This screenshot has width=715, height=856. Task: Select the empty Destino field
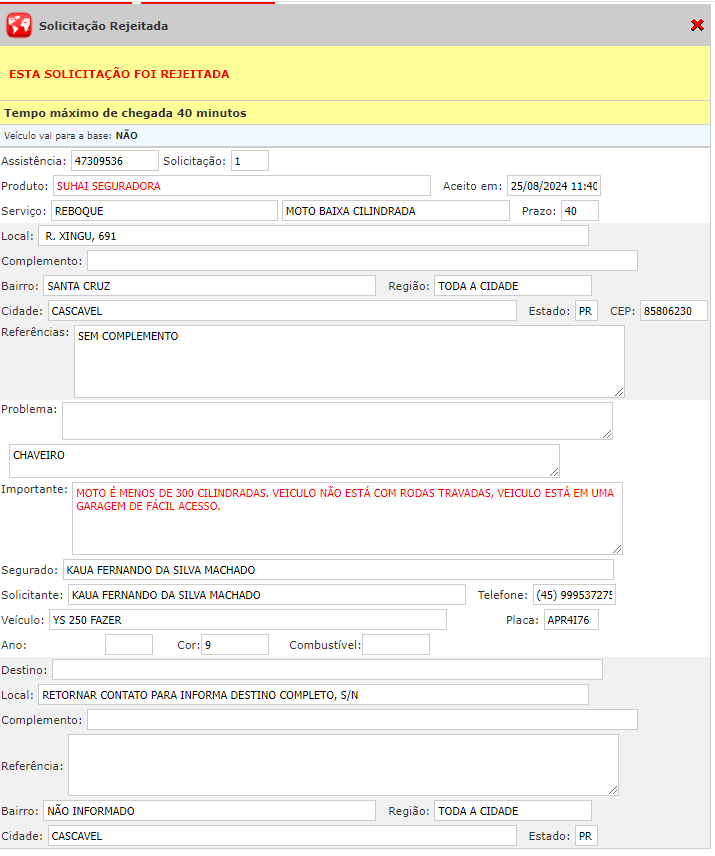point(327,670)
